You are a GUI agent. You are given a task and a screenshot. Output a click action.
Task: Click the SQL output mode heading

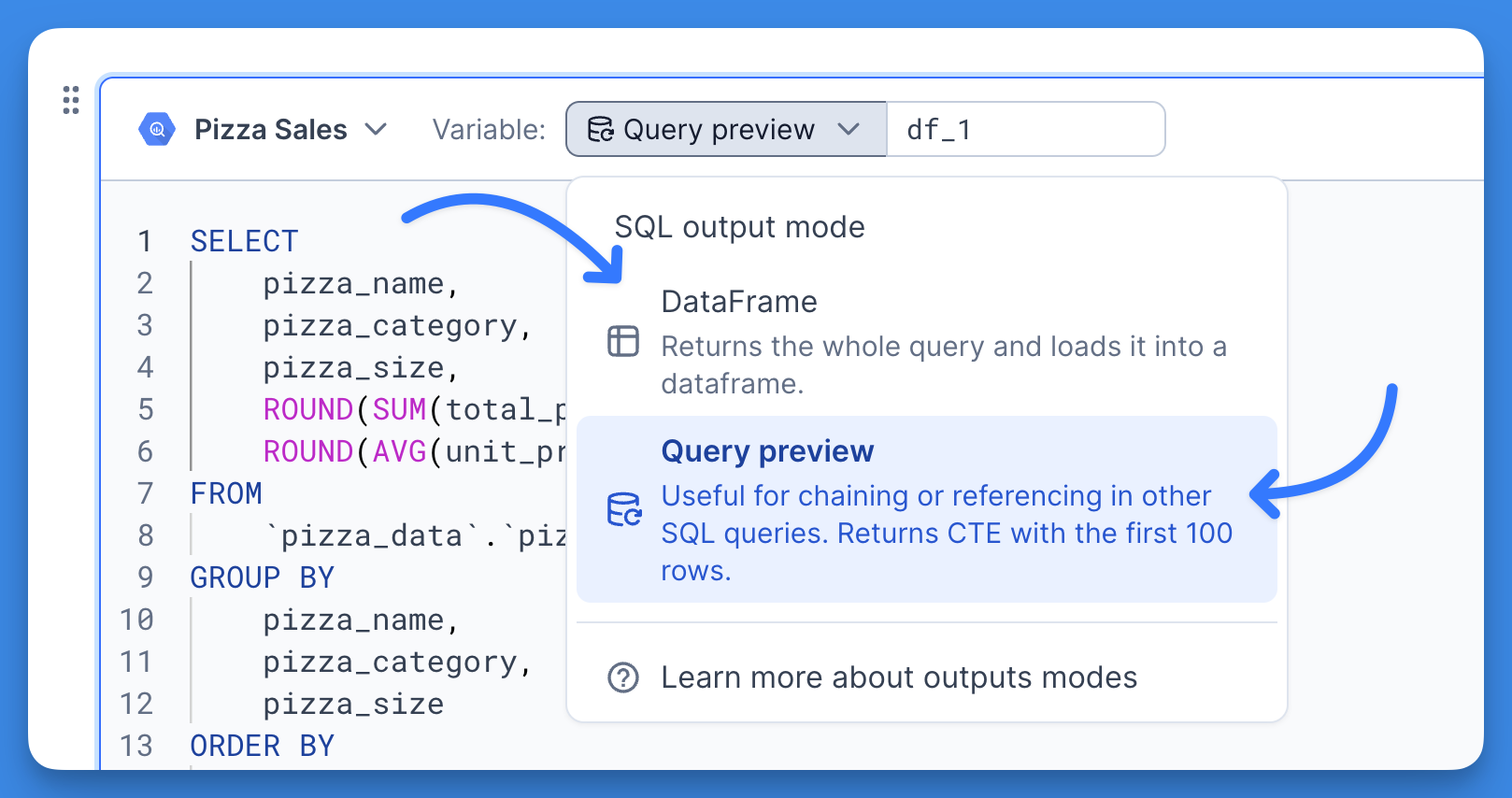(740, 227)
